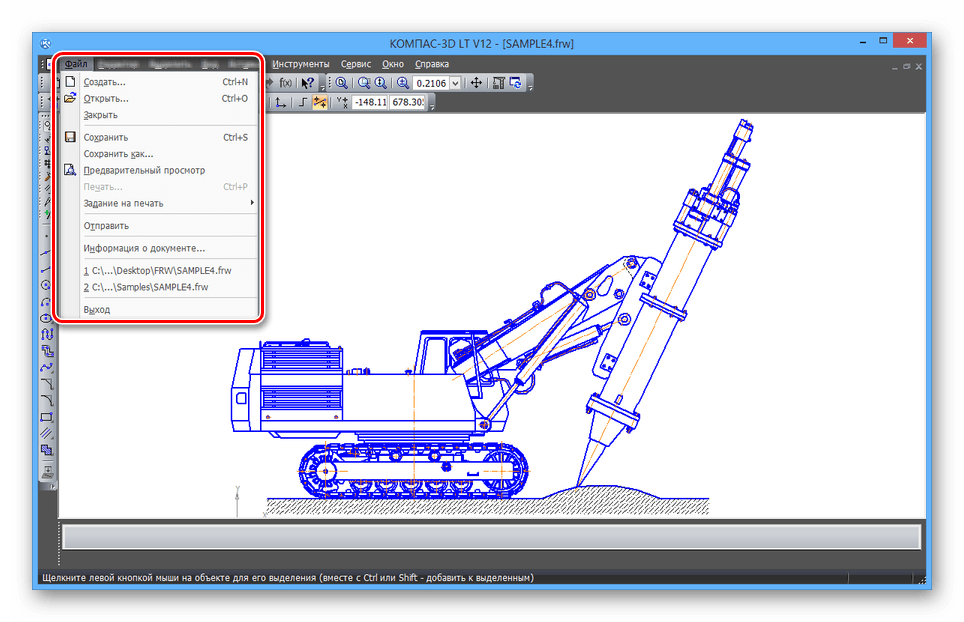Open the 'Инструменты' menu
The width and height of the screenshot is (964, 622).
pyautogui.click(x=300, y=64)
